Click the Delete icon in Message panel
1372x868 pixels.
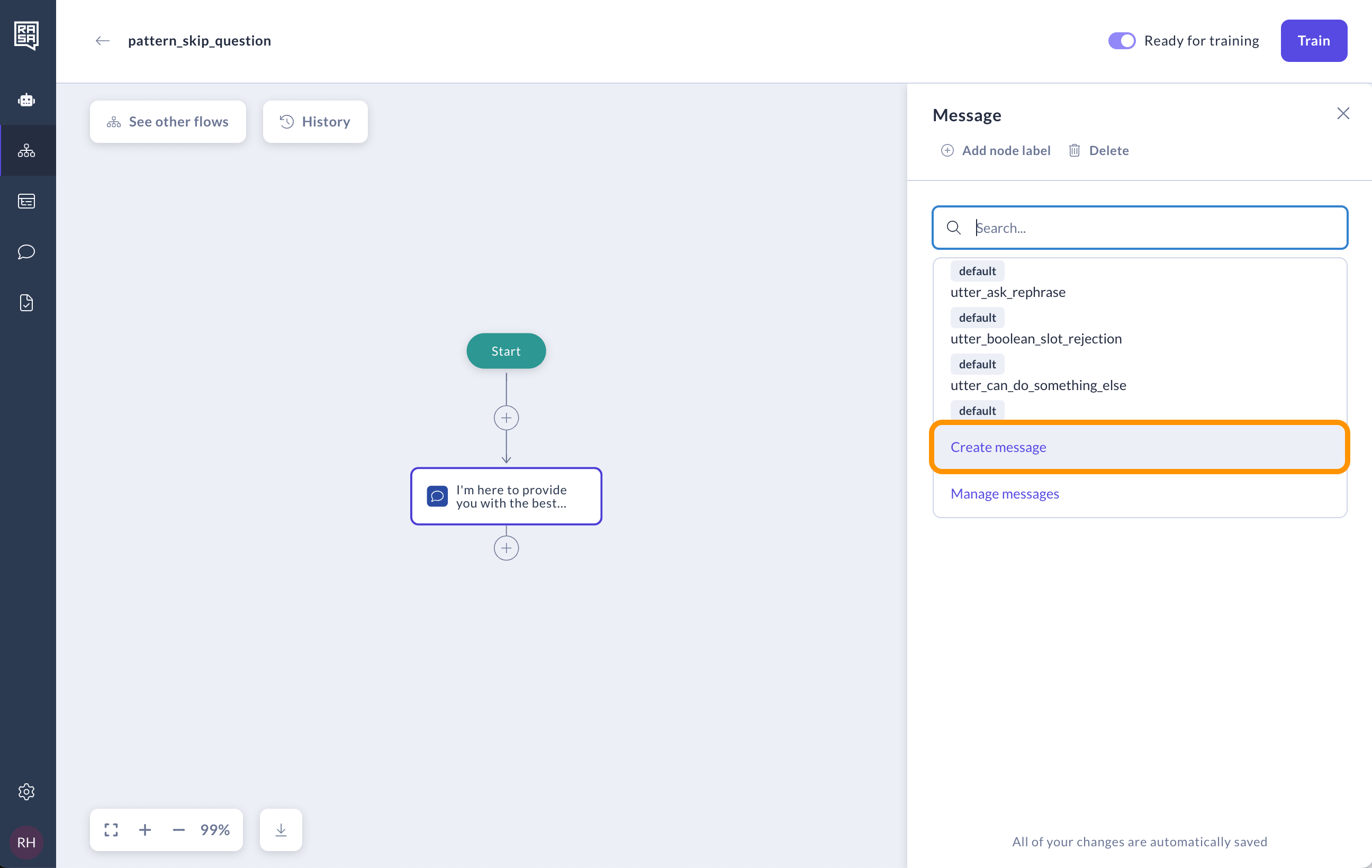coord(1075,150)
